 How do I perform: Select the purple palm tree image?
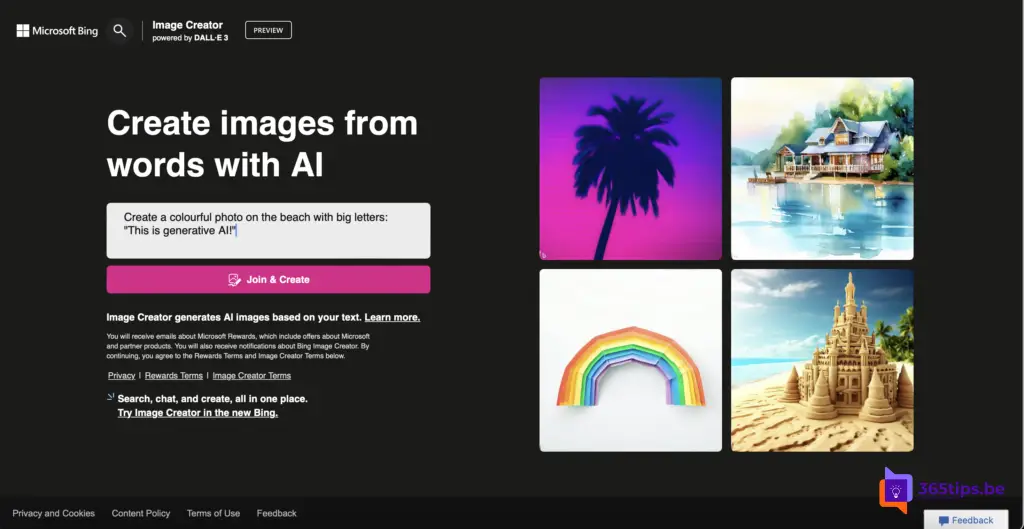pyautogui.click(x=630, y=168)
